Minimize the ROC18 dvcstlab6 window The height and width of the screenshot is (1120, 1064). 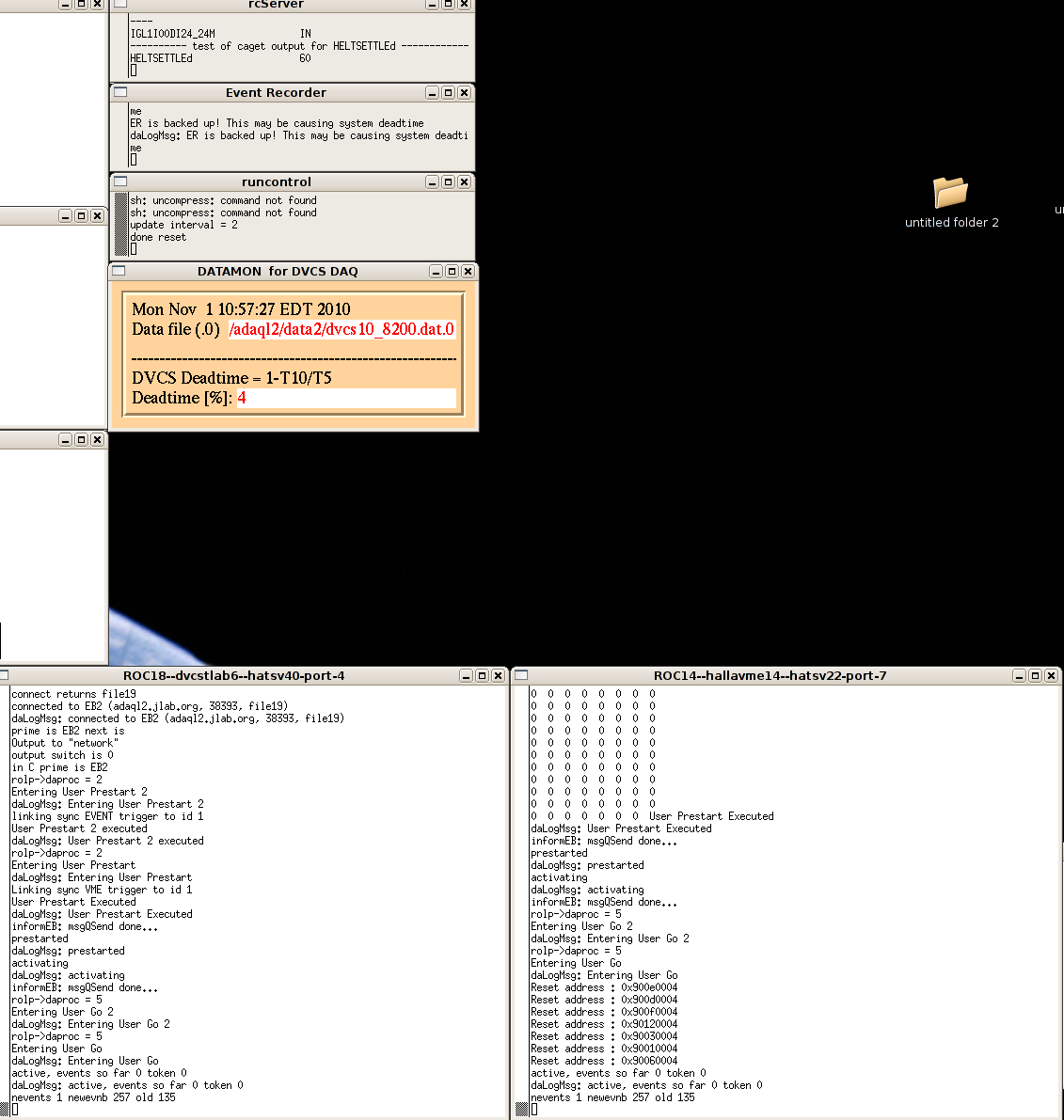[x=467, y=676]
